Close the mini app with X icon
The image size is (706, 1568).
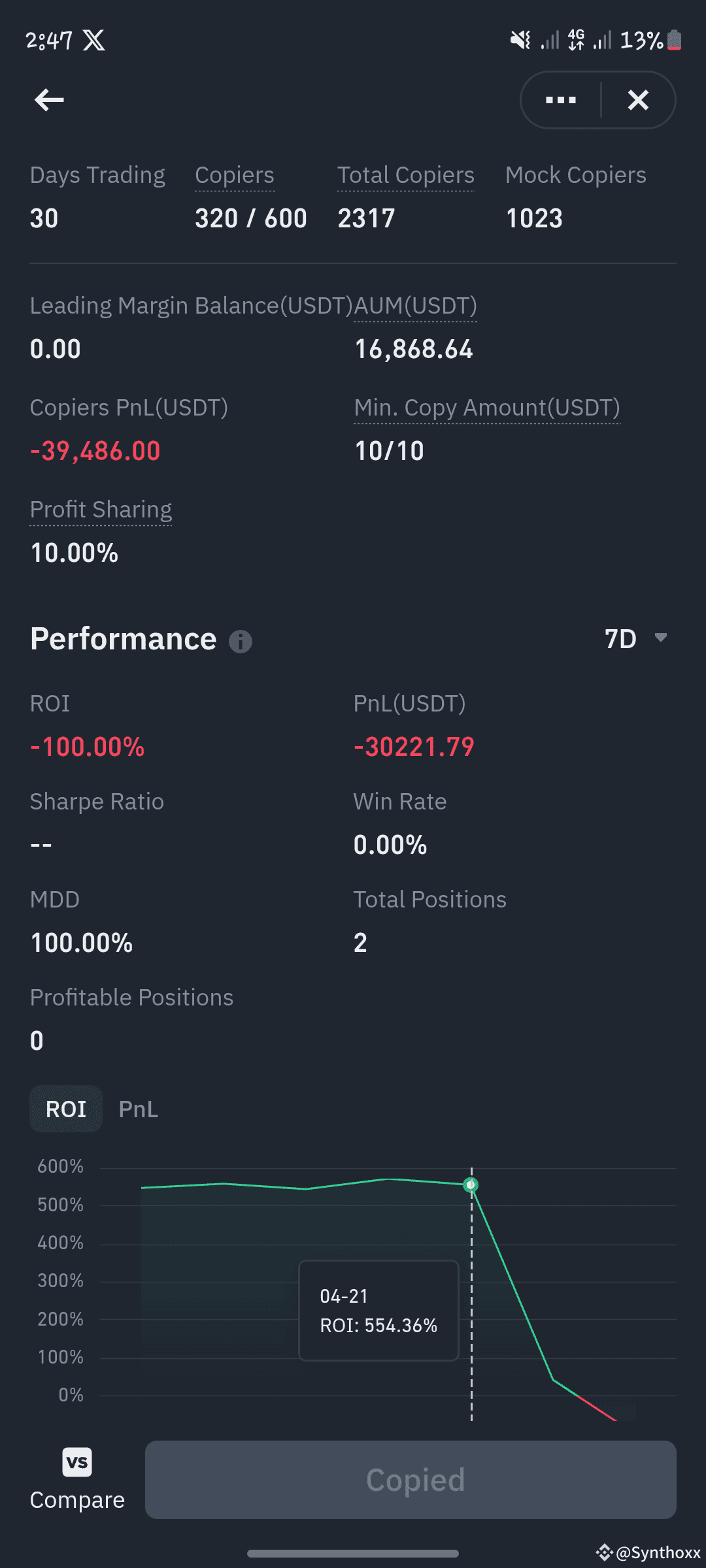638,100
